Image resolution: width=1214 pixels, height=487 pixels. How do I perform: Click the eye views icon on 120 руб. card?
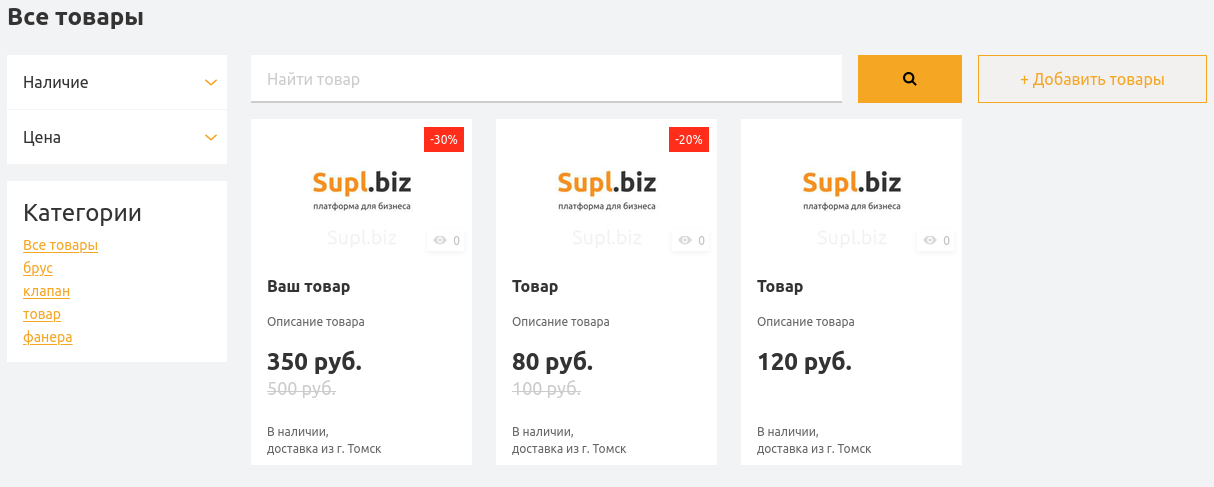pos(930,241)
